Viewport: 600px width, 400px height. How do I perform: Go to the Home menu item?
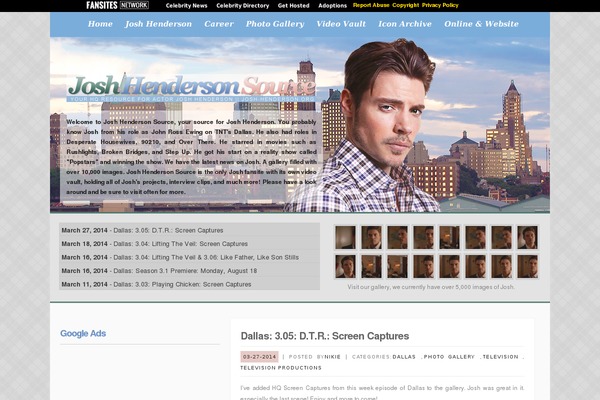click(100, 24)
